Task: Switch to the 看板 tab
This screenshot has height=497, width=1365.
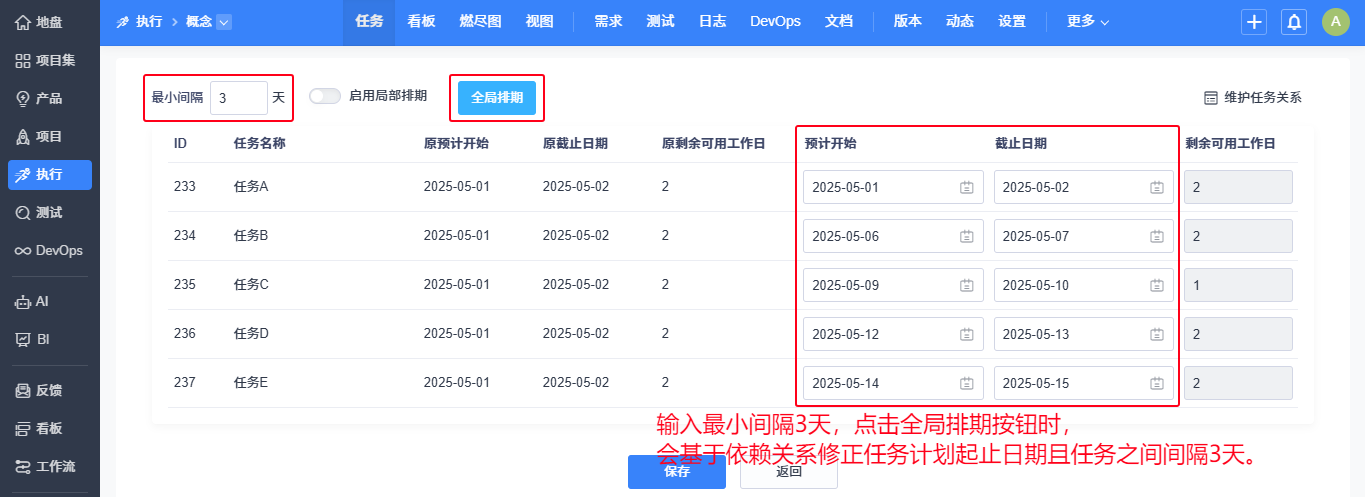Action: (422, 22)
